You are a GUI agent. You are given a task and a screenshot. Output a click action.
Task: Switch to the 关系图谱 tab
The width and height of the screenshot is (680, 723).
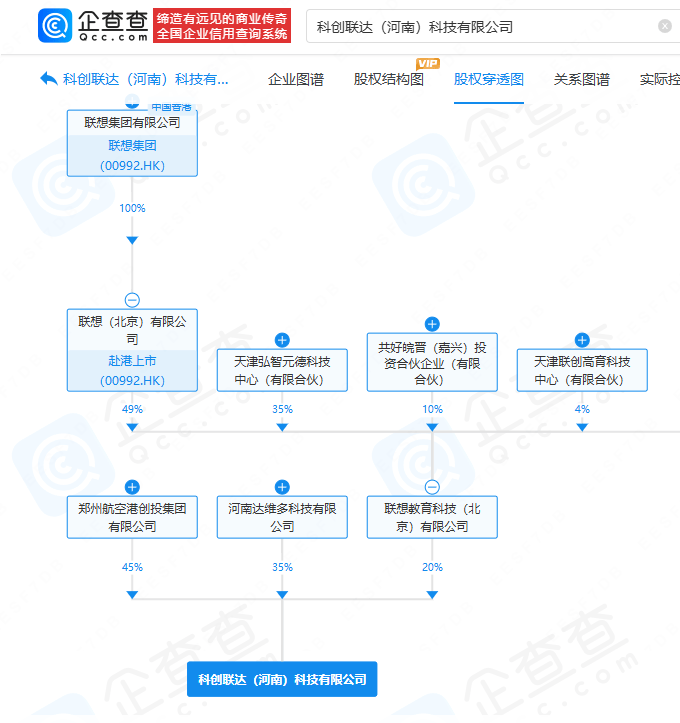tap(581, 79)
